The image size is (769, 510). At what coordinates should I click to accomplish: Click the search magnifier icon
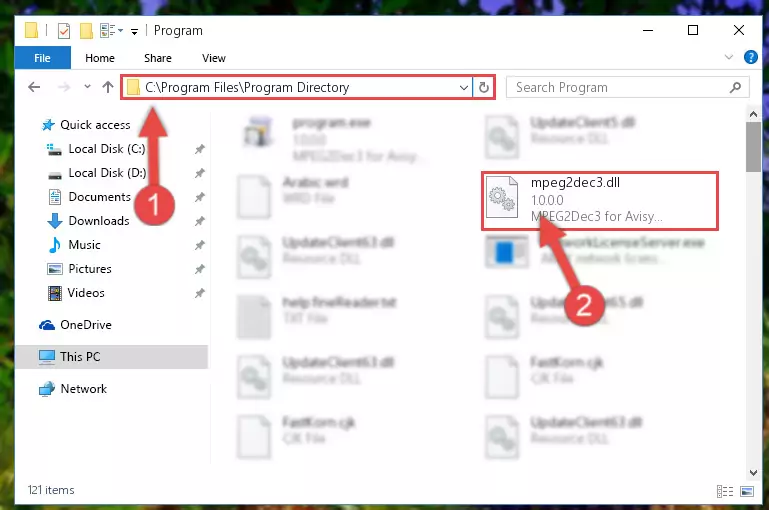tap(735, 87)
